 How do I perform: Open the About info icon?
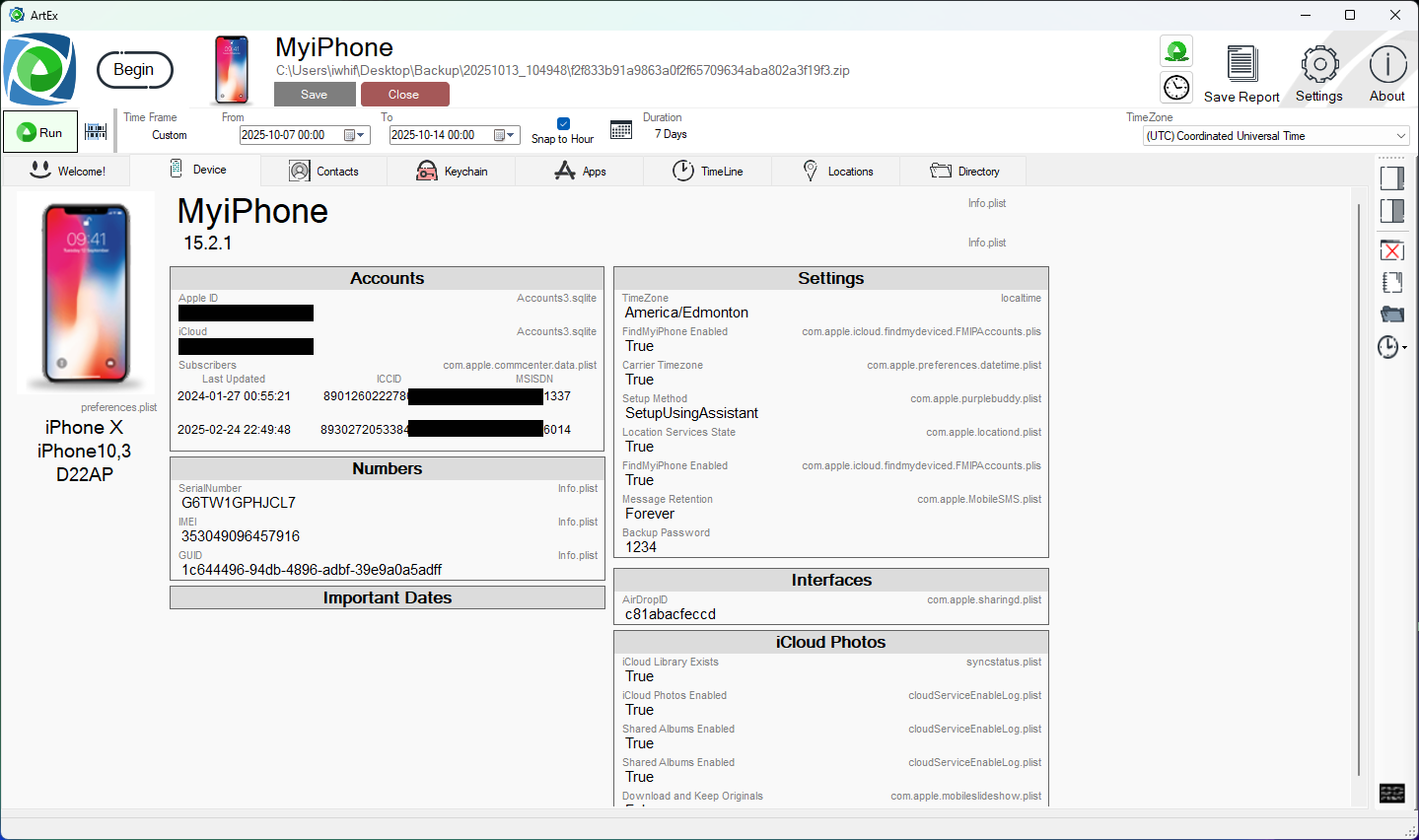(x=1387, y=65)
